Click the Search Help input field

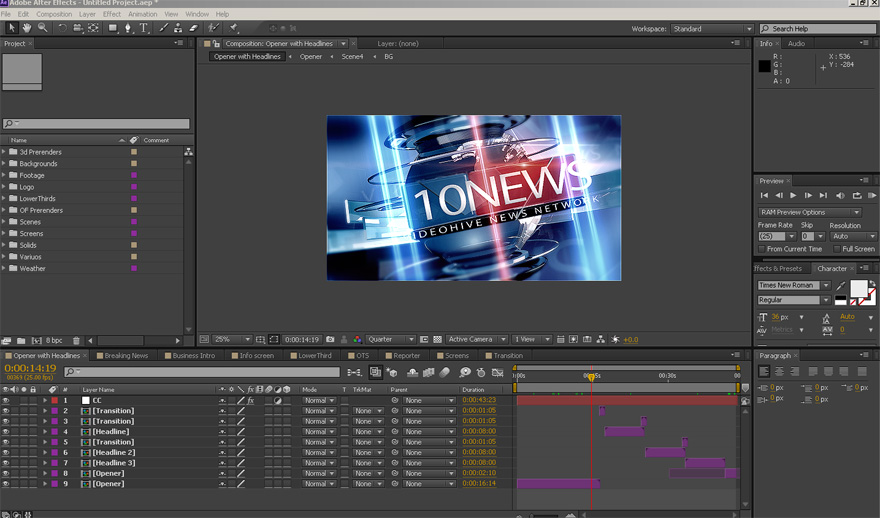click(817, 29)
